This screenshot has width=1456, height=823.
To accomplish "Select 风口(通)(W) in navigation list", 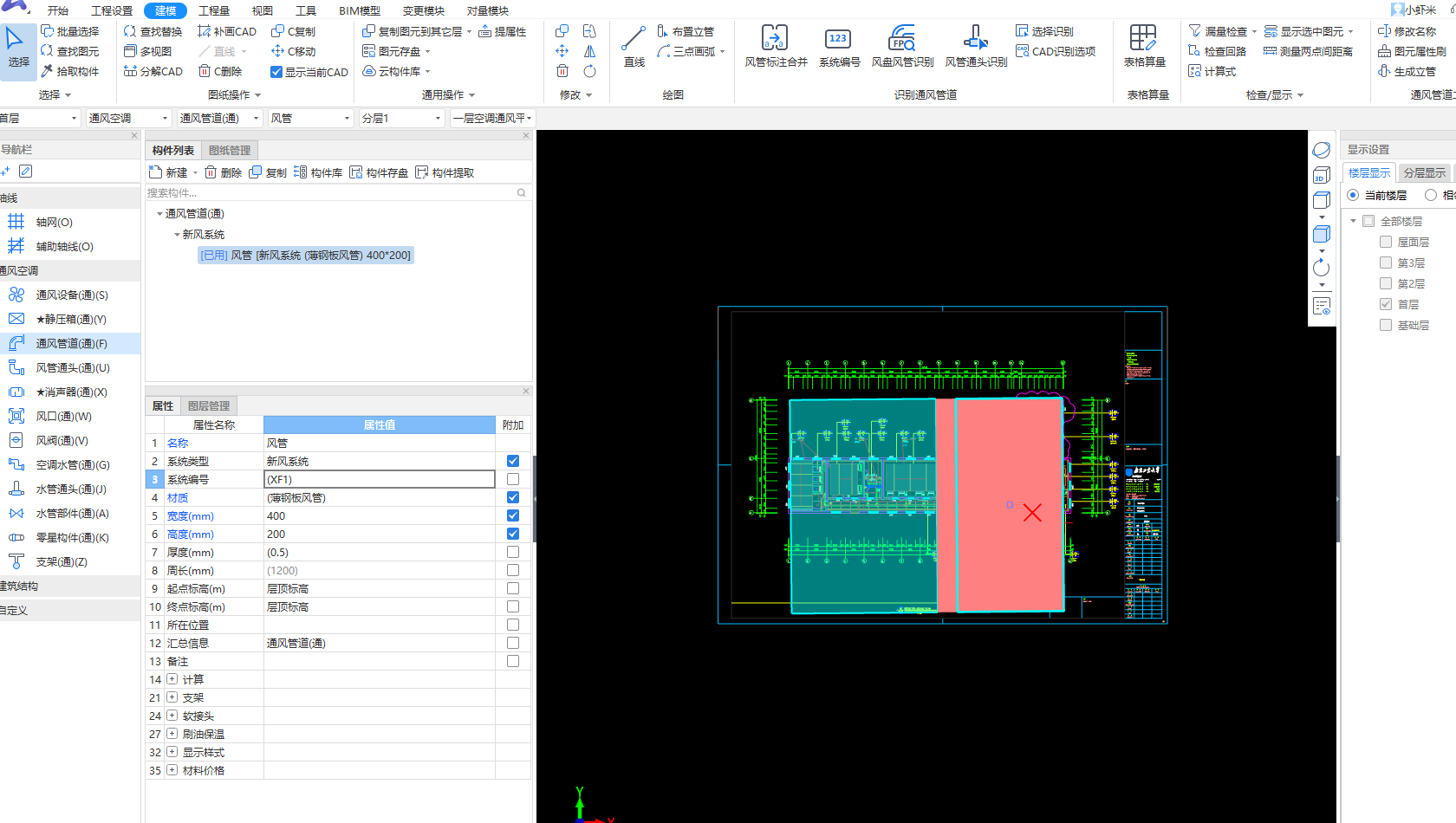I will point(69,417).
